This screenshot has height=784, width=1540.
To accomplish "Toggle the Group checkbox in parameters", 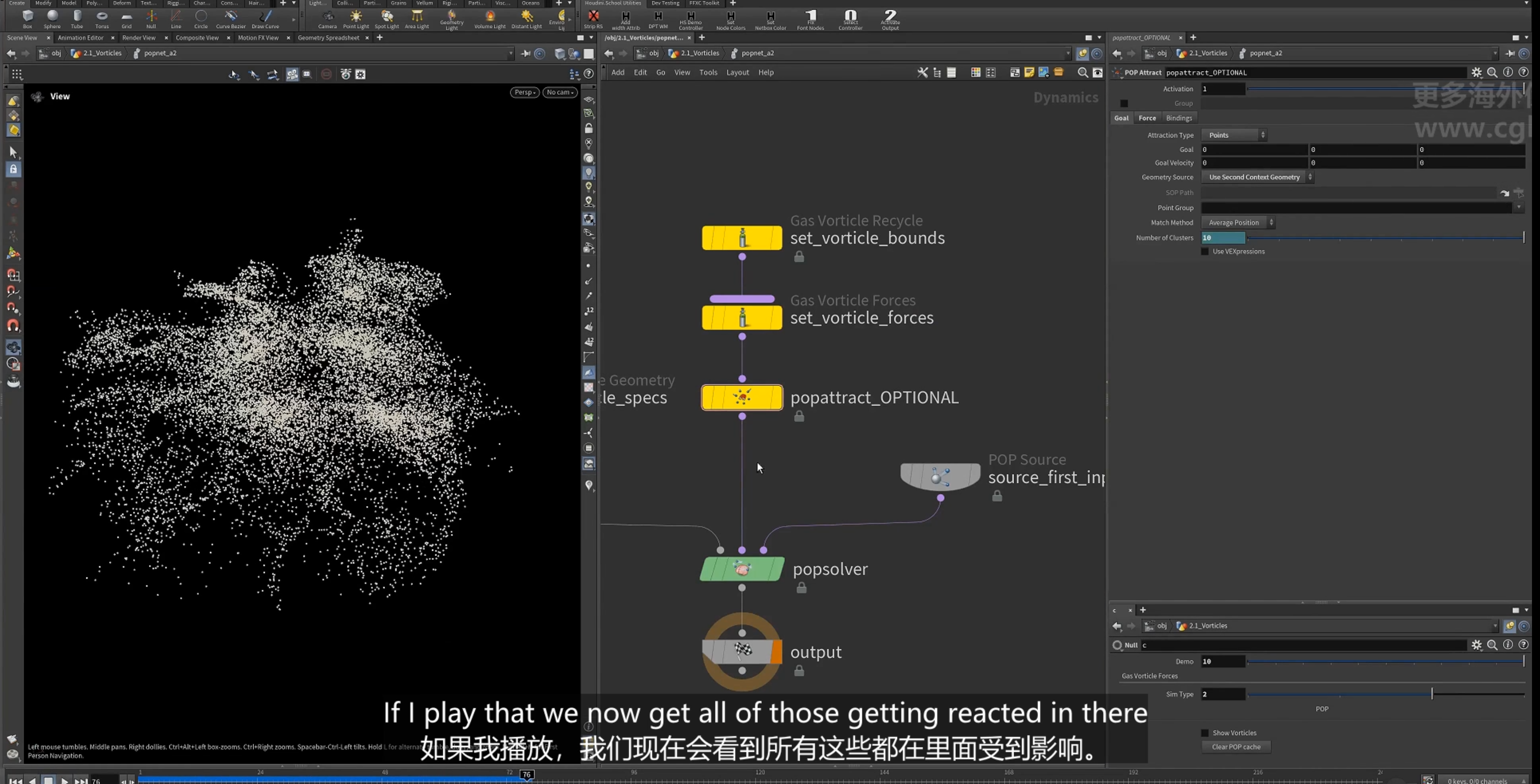I will click(x=1124, y=103).
